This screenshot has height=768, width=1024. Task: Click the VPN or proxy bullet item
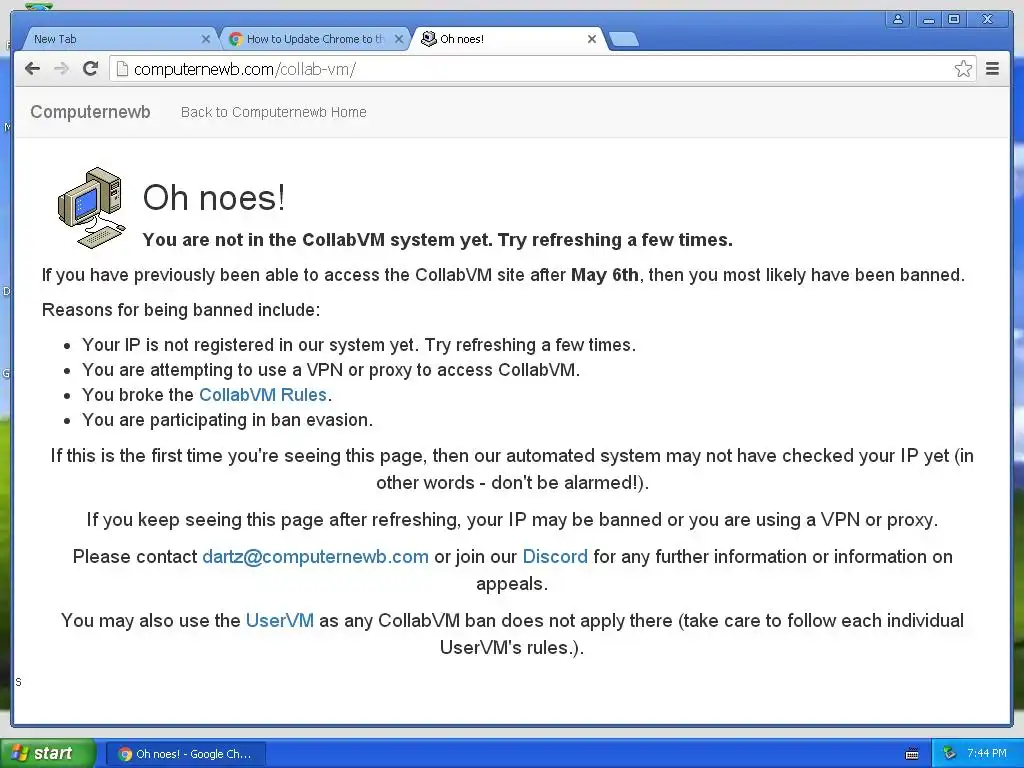point(330,370)
